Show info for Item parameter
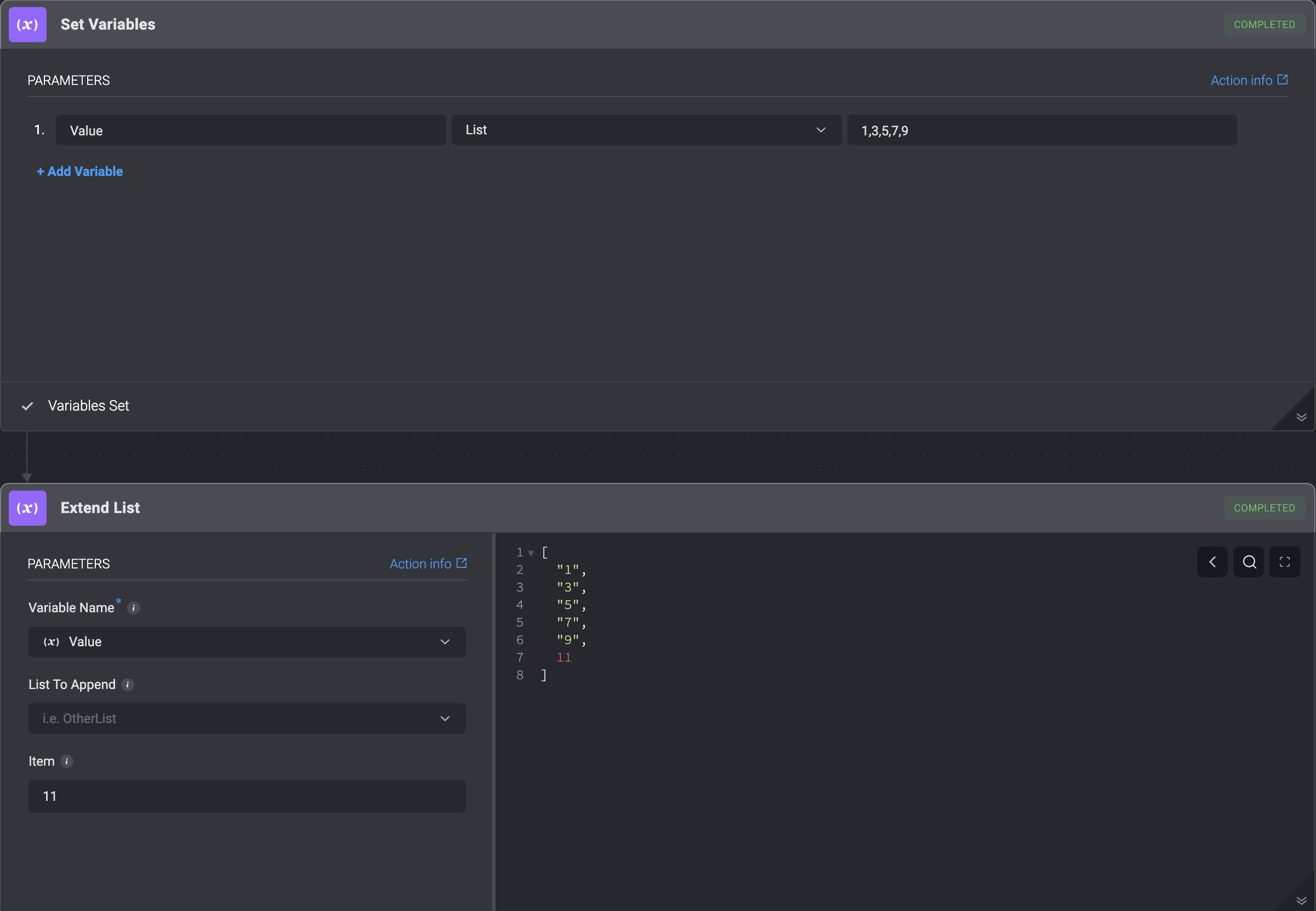 click(67, 761)
